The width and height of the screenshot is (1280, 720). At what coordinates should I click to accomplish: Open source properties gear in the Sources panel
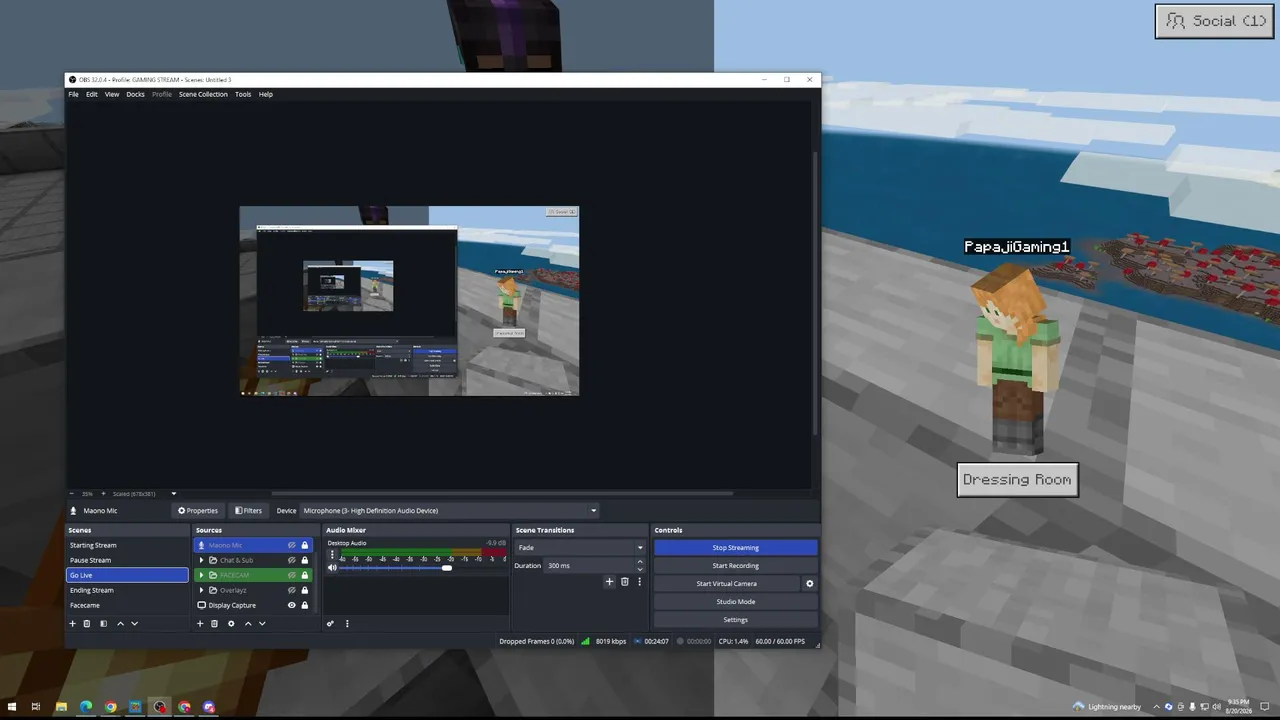(231, 624)
